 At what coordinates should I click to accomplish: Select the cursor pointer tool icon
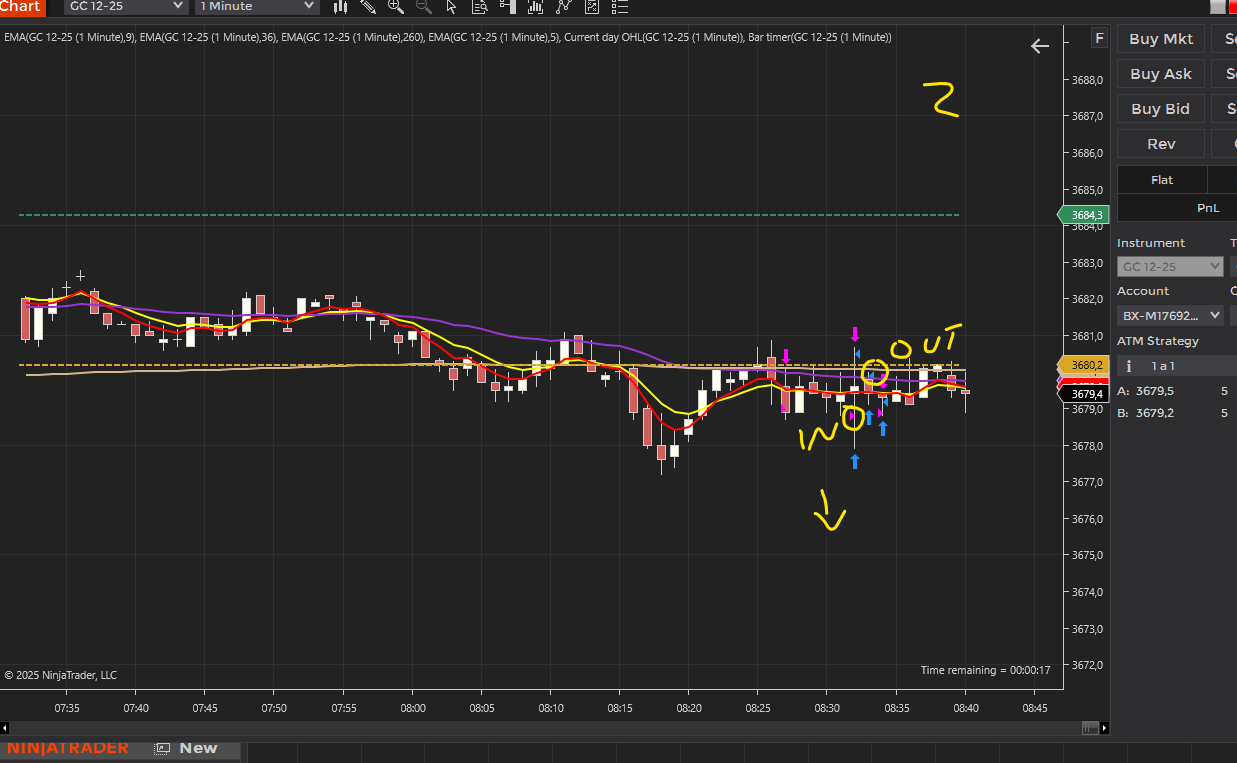coord(452,6)
